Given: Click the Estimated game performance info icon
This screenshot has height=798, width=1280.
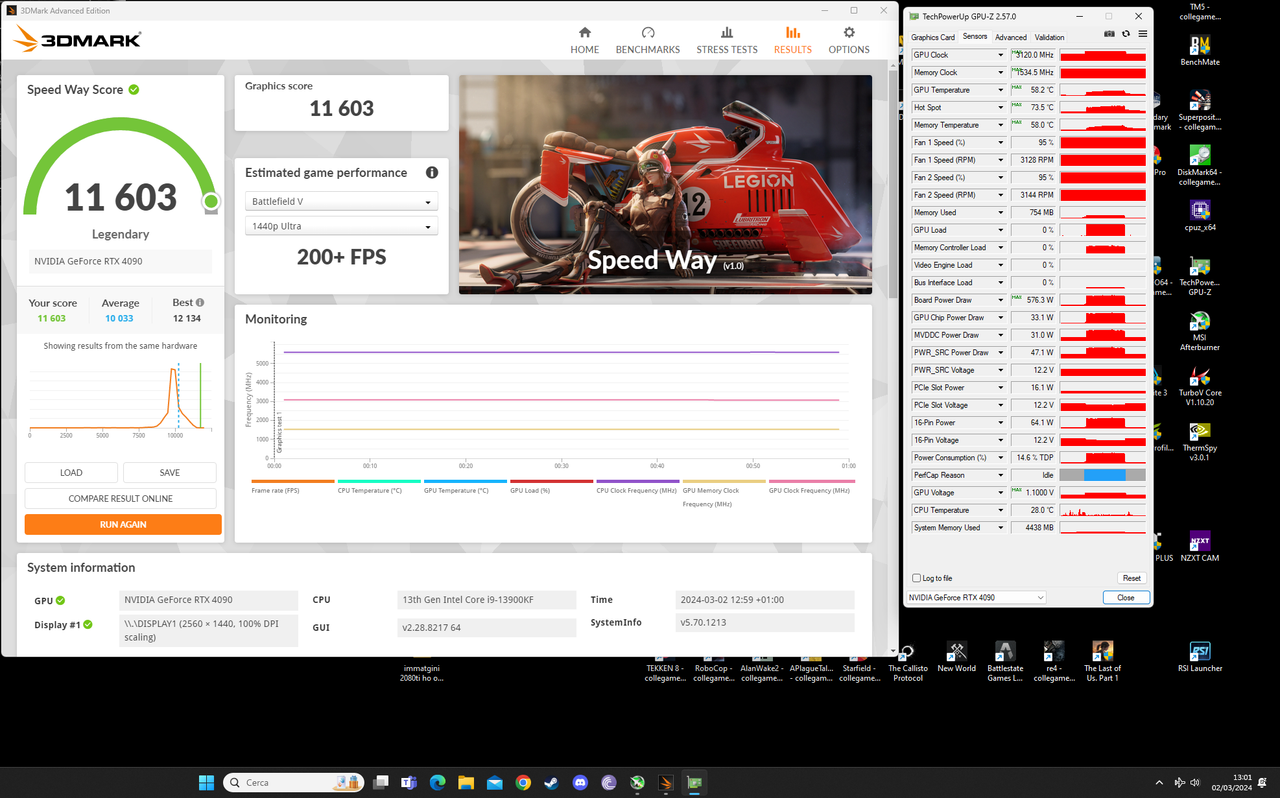Looking at the screenshot, I should [x=432, y=173].
